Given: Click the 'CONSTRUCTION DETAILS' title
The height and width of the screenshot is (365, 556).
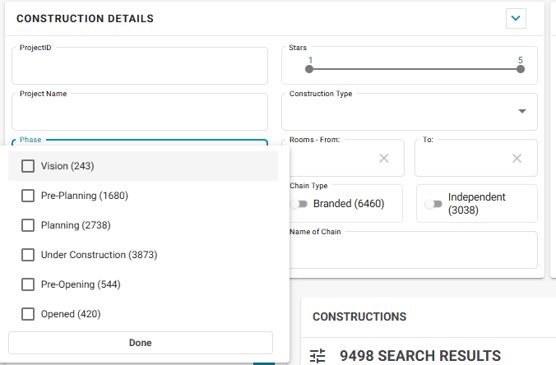Looking at the screenshot, I should (85, 18).
